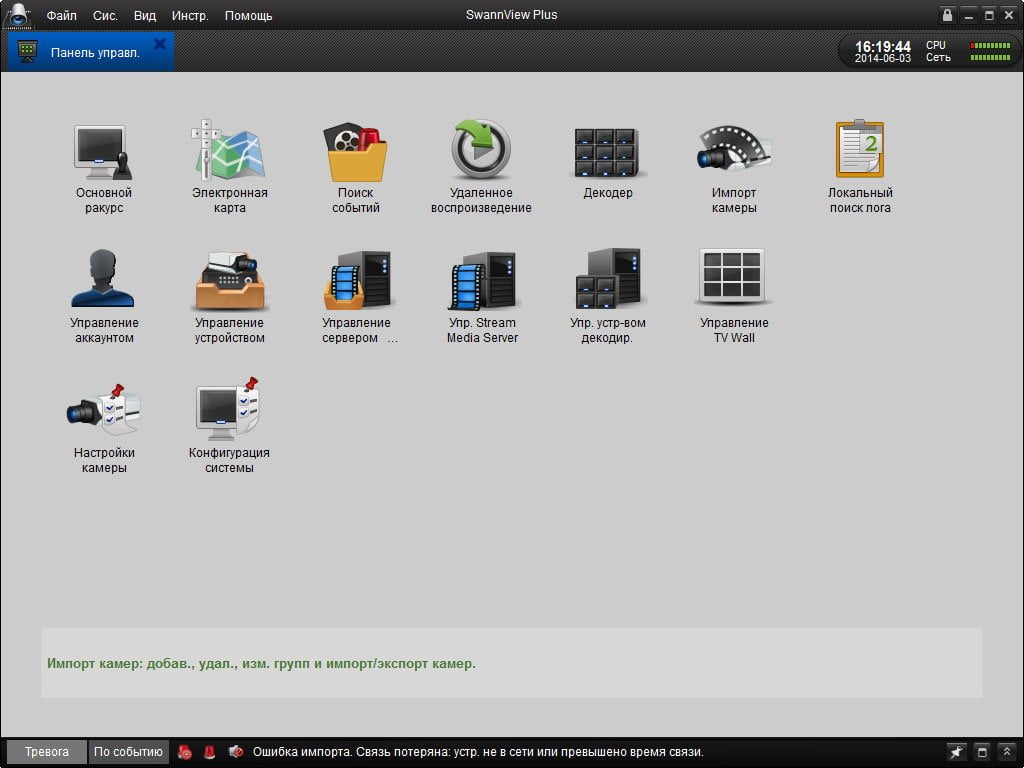The image size is (1024, 768).
Task: Click the SwannView camera logo icon
Action: 18,14
